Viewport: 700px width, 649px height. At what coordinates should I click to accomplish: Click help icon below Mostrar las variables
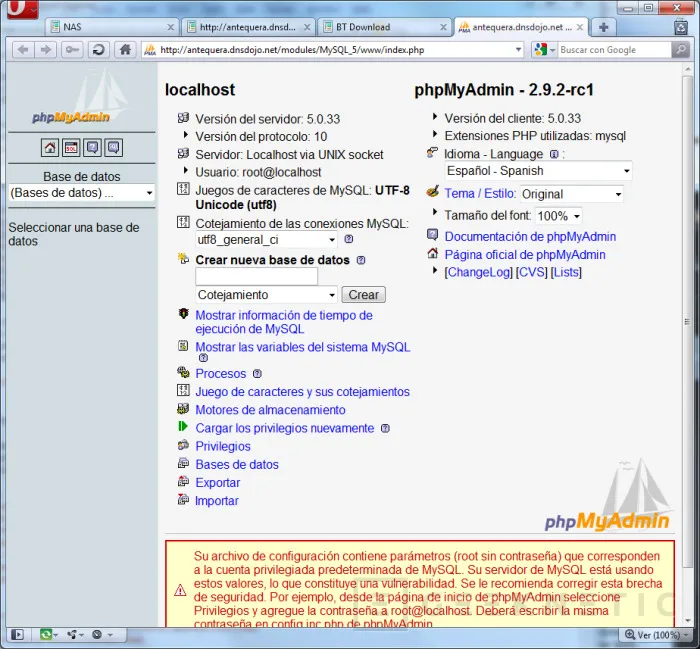click(x=203, y=358)
